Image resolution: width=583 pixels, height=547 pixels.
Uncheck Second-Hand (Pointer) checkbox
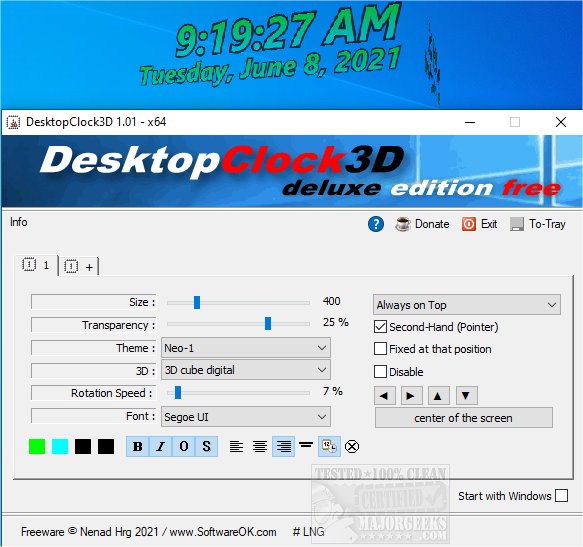point(380,327)
